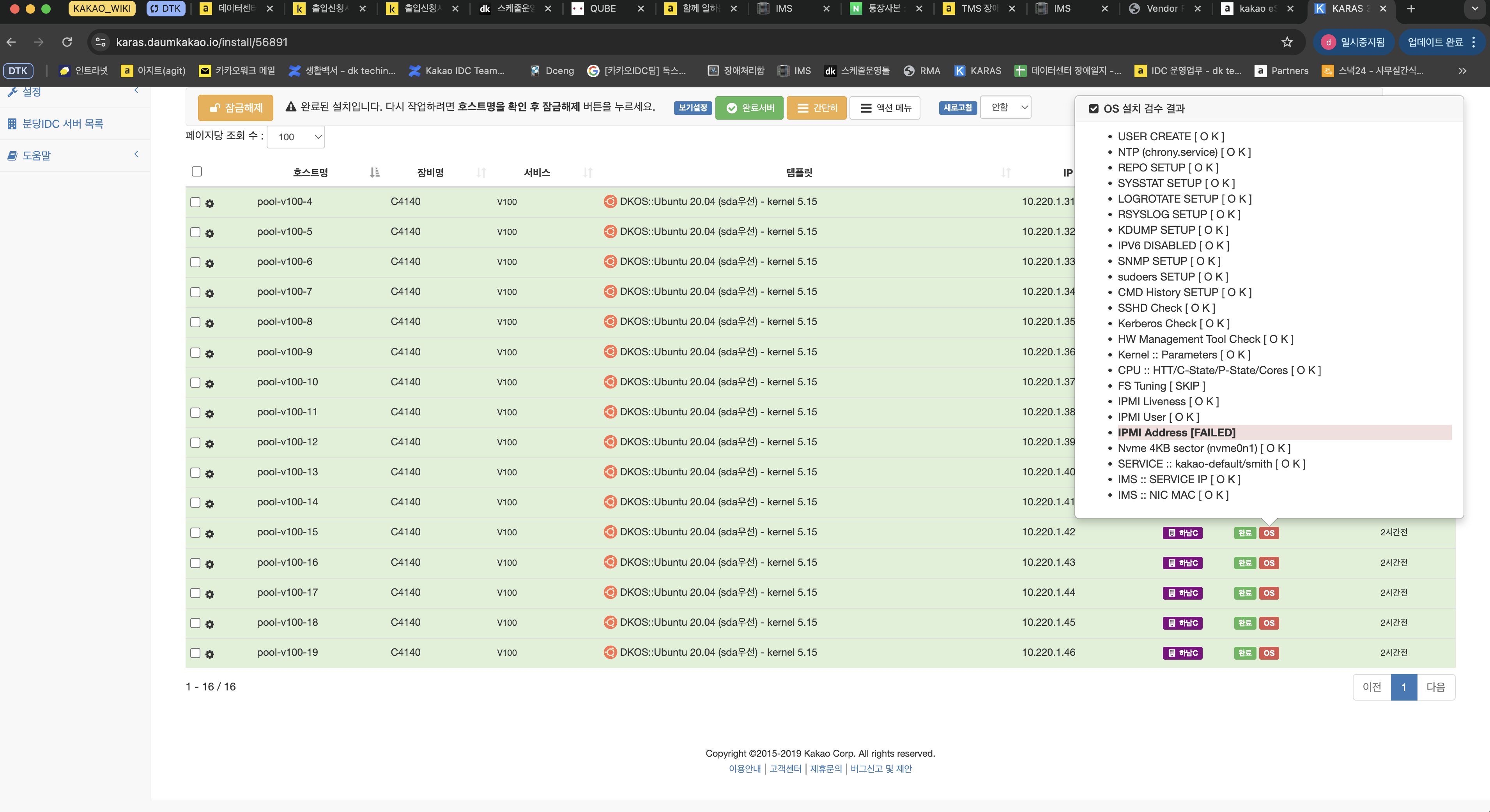Open KARAS bookmark in bookmarks bar
This screenshot has height=812, width=1490.
(977, 71)
